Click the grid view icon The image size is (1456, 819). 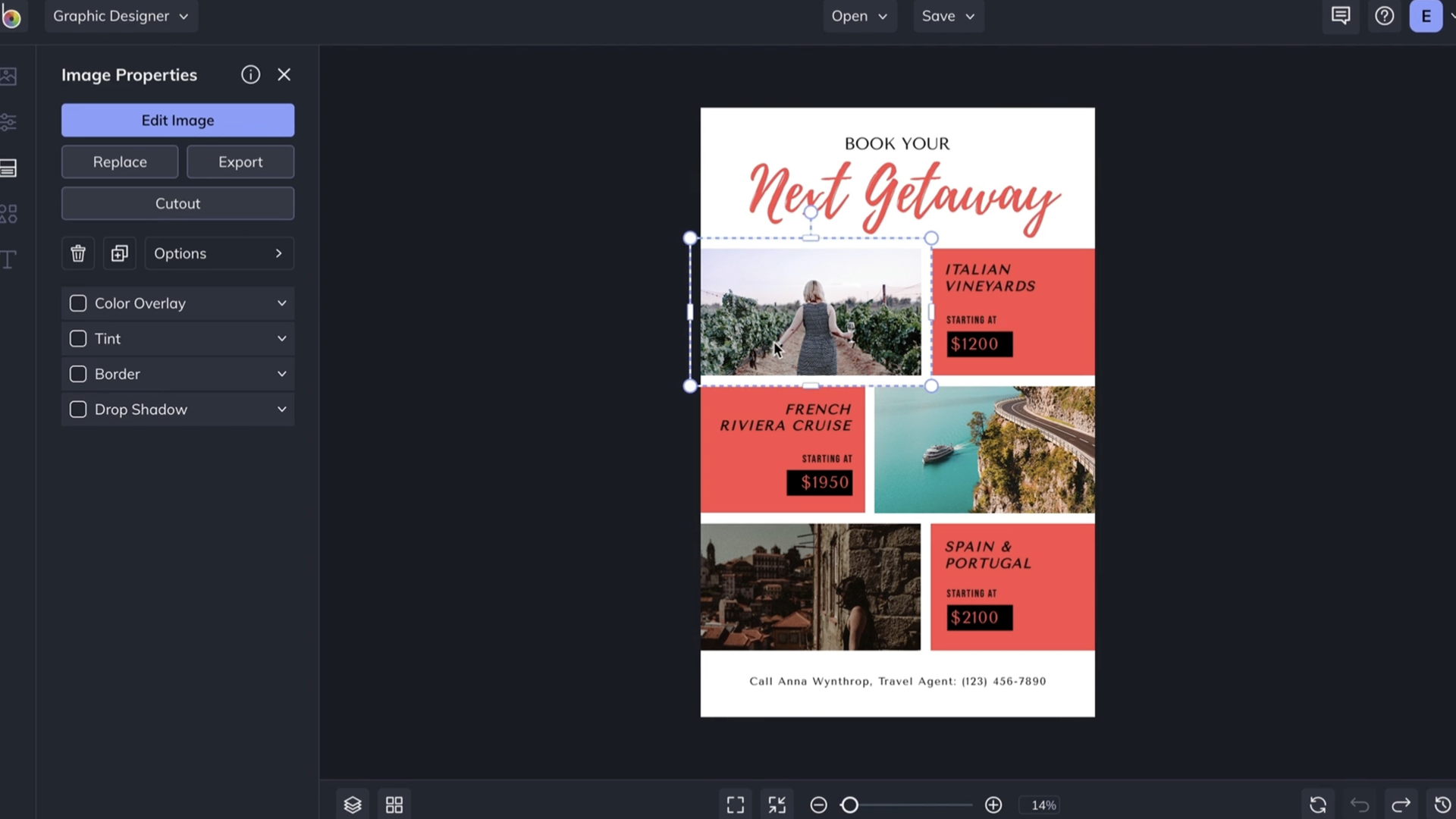pyautogui.click(x=394, y=805)
